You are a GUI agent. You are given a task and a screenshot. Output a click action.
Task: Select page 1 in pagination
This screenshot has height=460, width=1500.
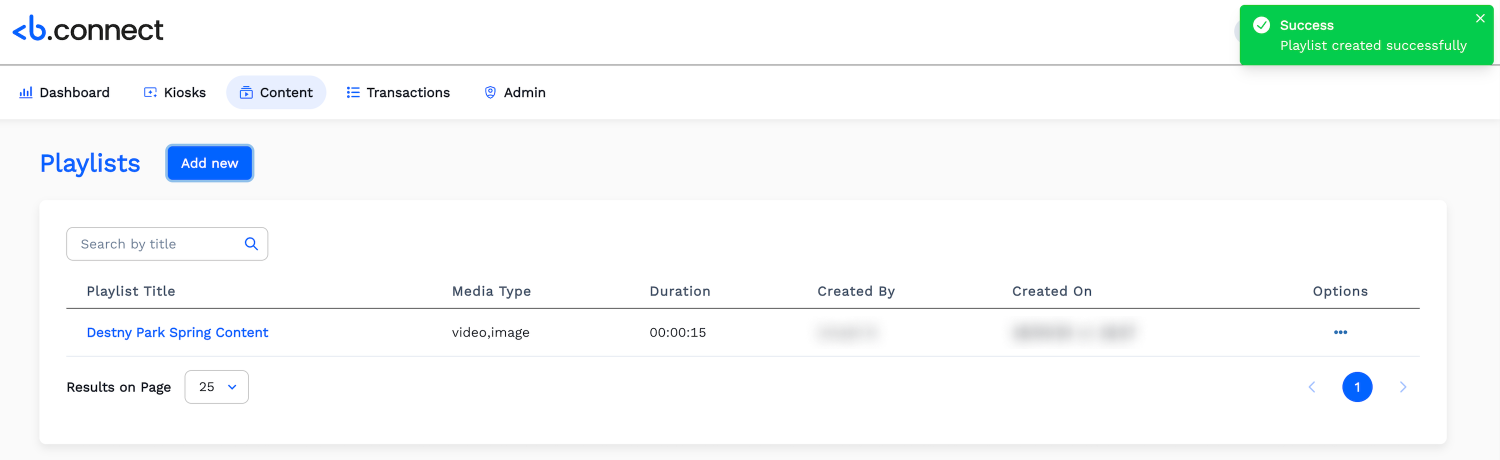pos(1357,387)
